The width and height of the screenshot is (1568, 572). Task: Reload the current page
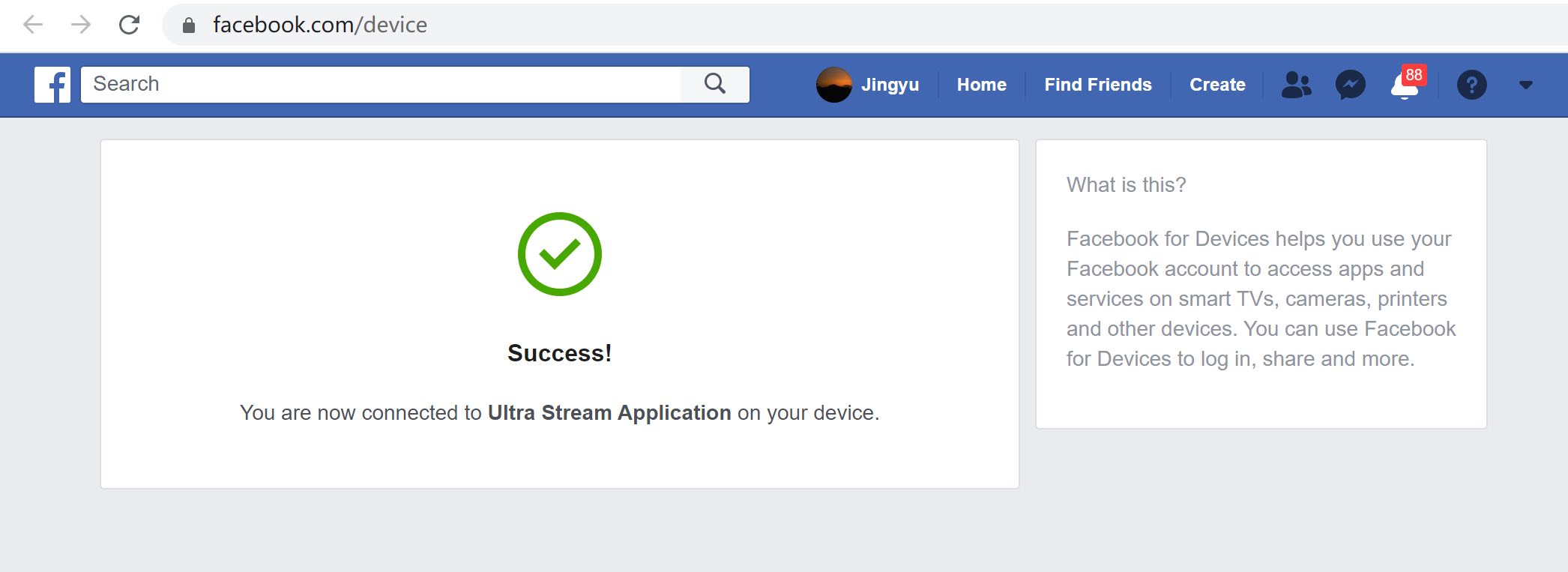tap(130, 25)
